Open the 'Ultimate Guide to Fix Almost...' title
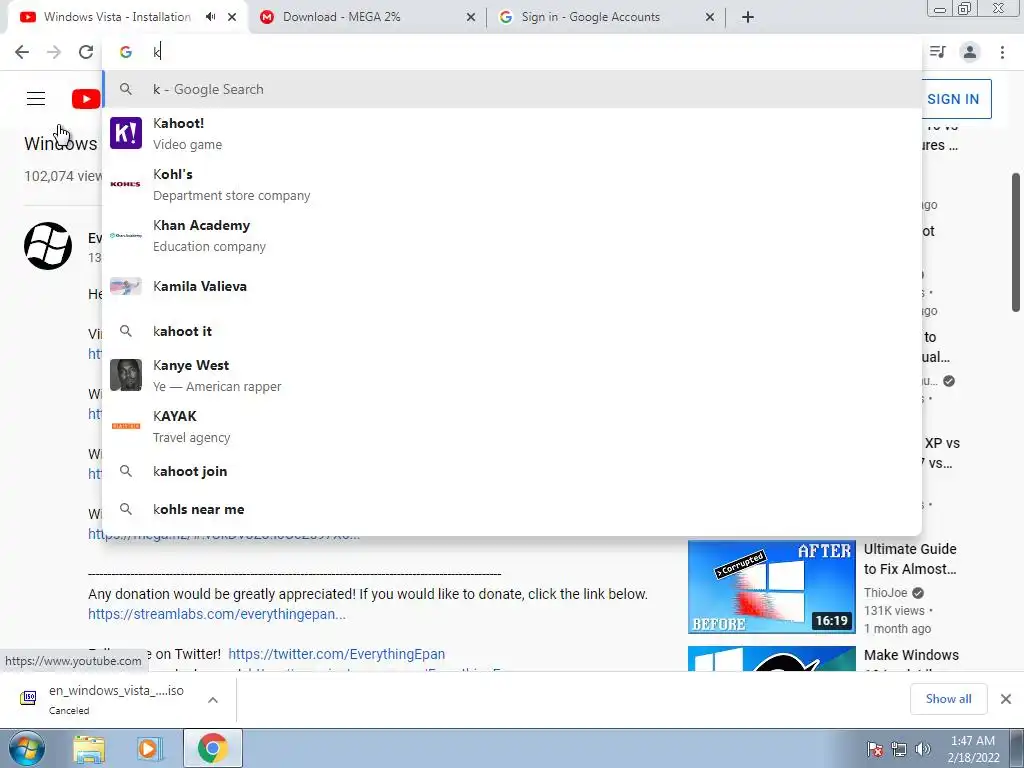 pyautogui.click(x=910, y=559)
